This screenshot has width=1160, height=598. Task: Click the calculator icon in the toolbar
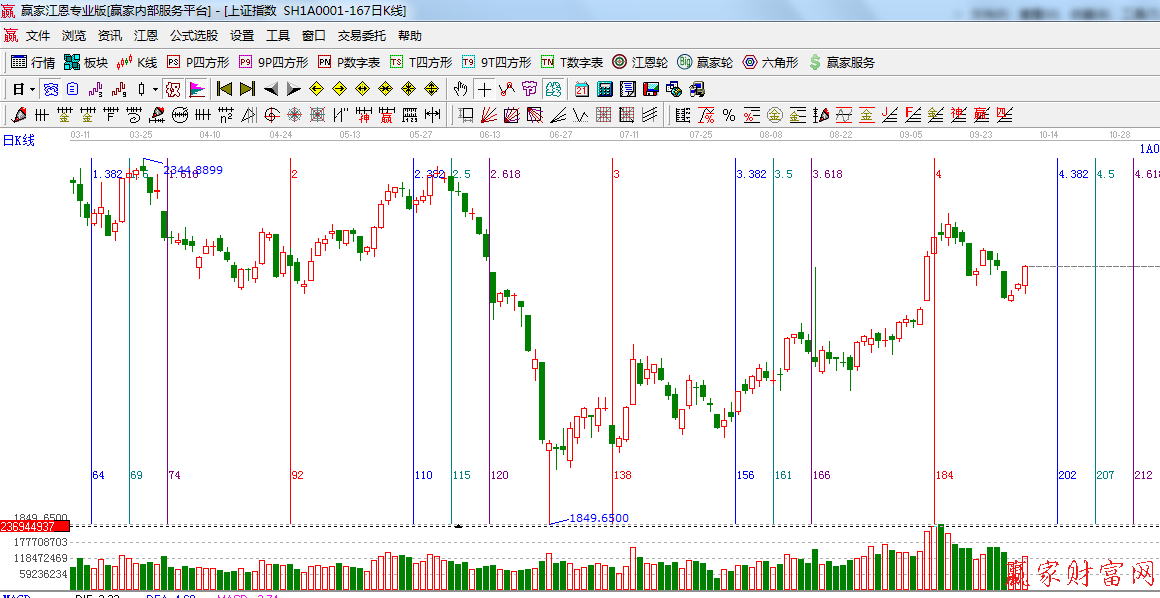tap(604, 89)
